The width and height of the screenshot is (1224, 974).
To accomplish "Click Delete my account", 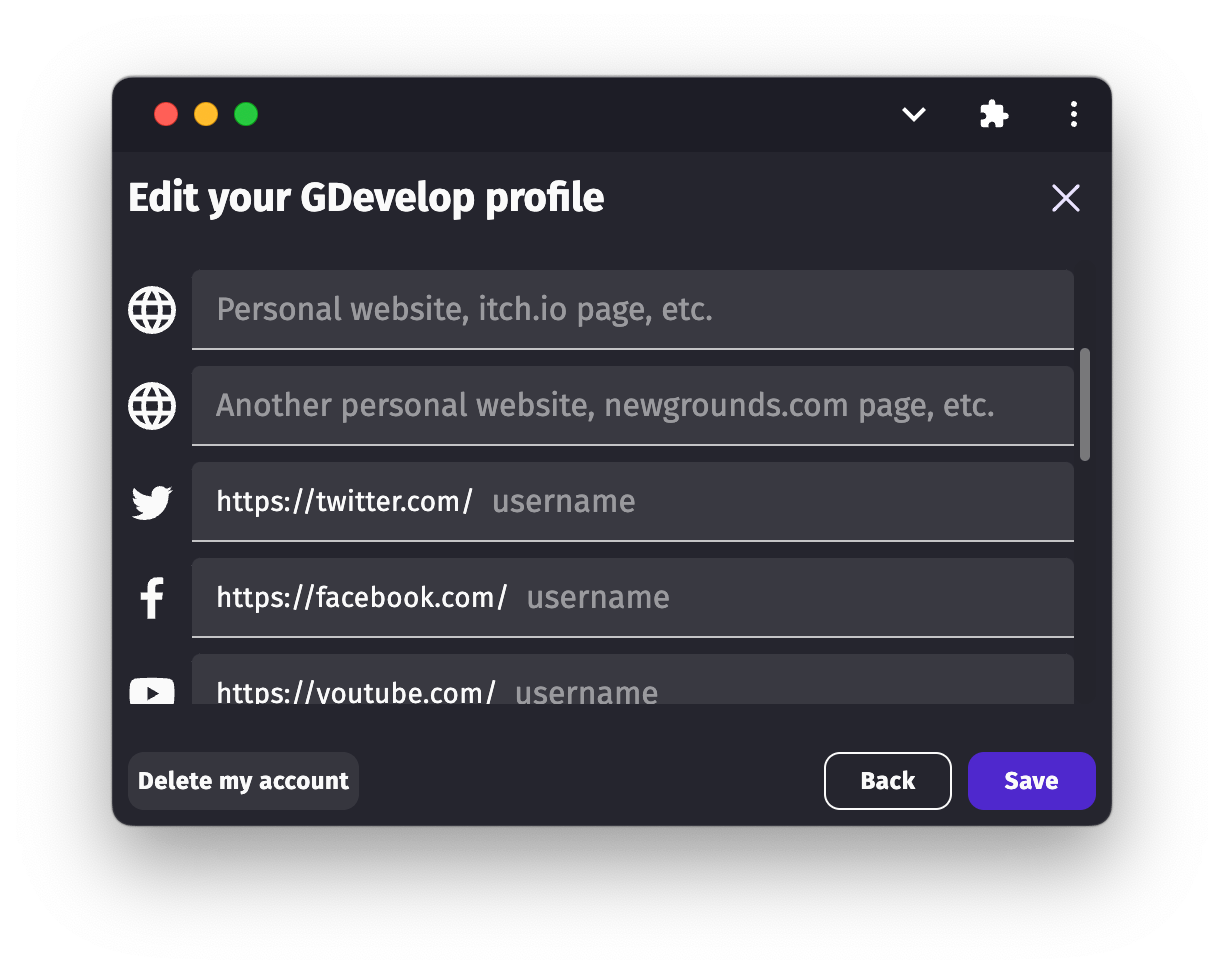I will 243,781.
